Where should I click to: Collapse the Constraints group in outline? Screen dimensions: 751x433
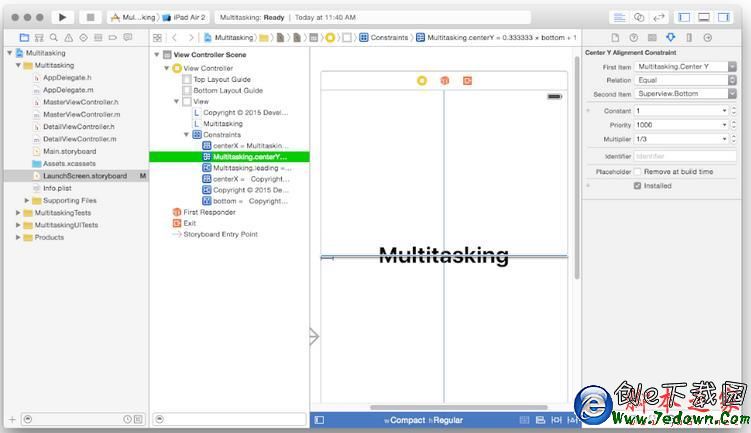click(x=186, y=135)
